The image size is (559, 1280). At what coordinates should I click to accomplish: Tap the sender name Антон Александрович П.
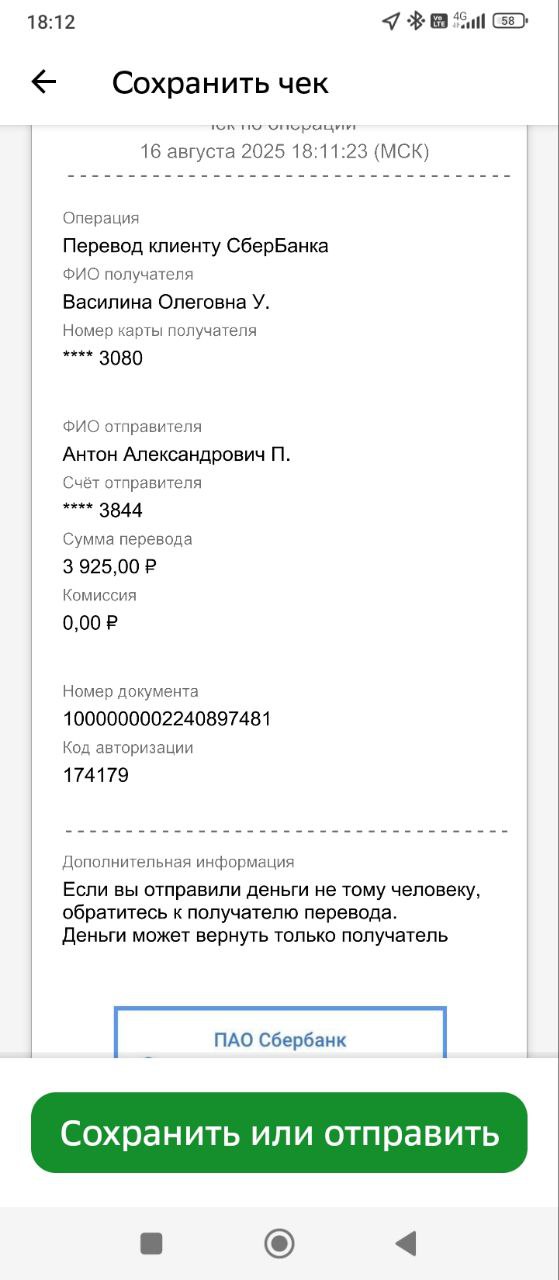pyautogui.click(x=176, y=455)
